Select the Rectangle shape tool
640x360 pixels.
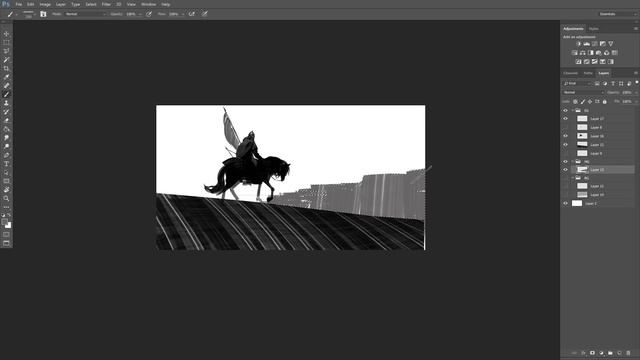point(6,181)
